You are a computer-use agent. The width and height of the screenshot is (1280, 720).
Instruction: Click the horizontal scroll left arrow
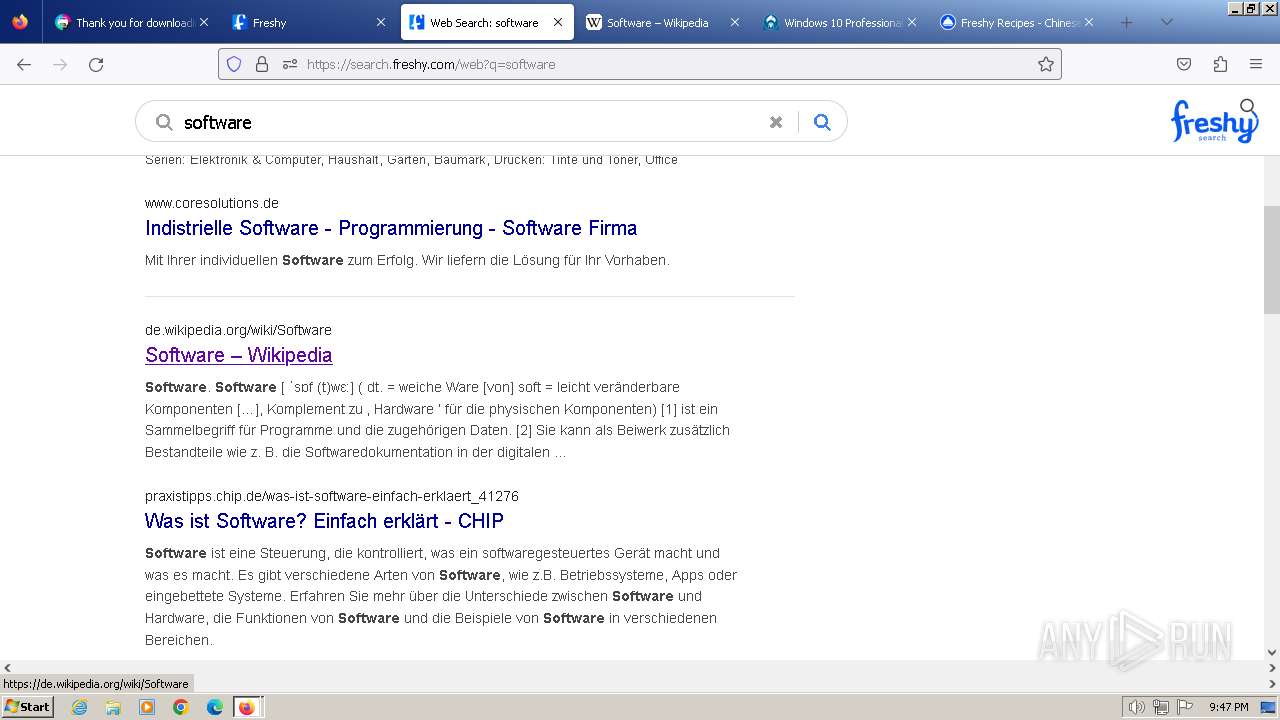pos(7,667)
